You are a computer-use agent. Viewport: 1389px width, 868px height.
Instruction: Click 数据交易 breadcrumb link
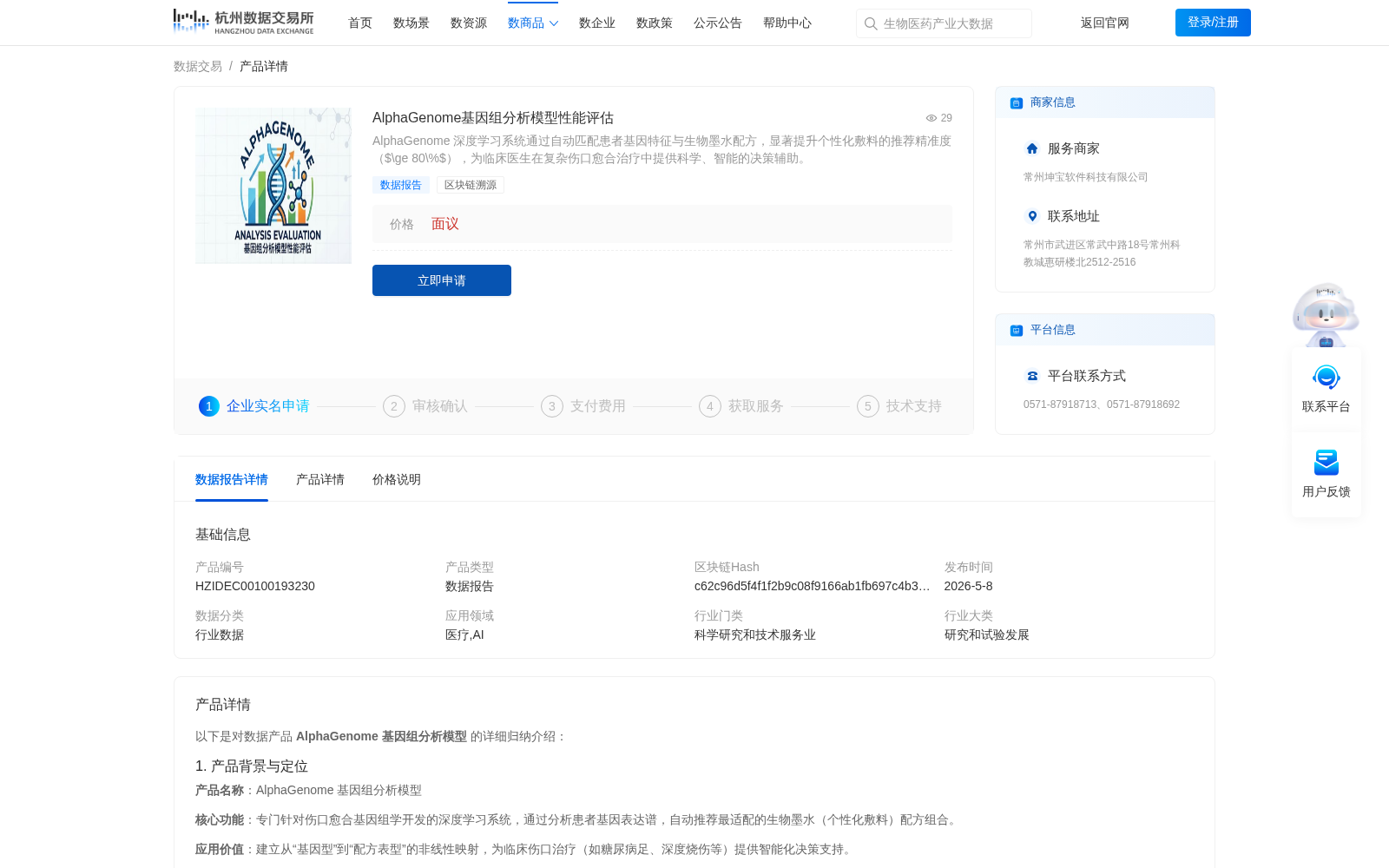[x=198, y=66]
